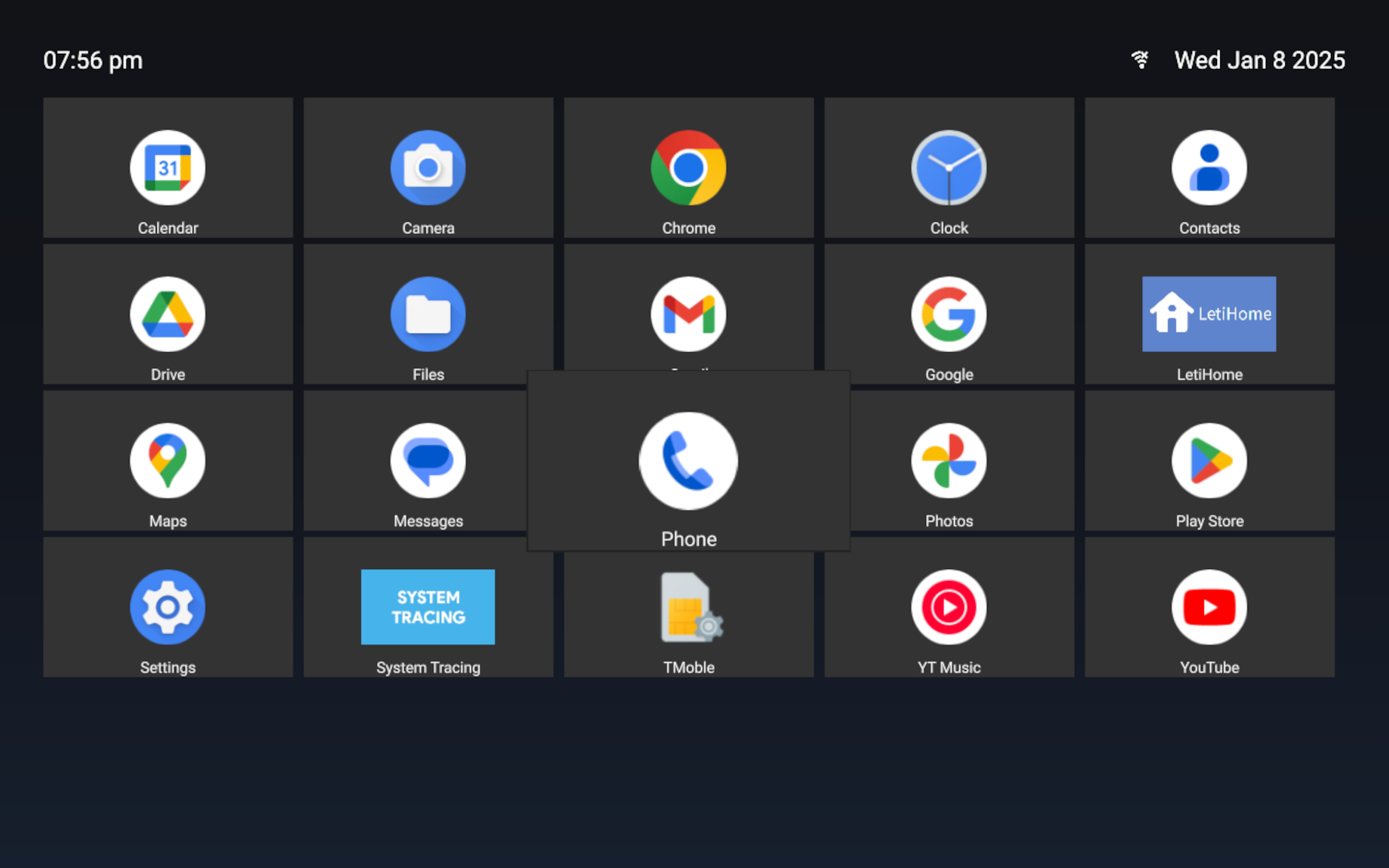The width and height of the screenshot is (1389, 868).
Task: Launch Google Drive
Action: pos(167,314)
